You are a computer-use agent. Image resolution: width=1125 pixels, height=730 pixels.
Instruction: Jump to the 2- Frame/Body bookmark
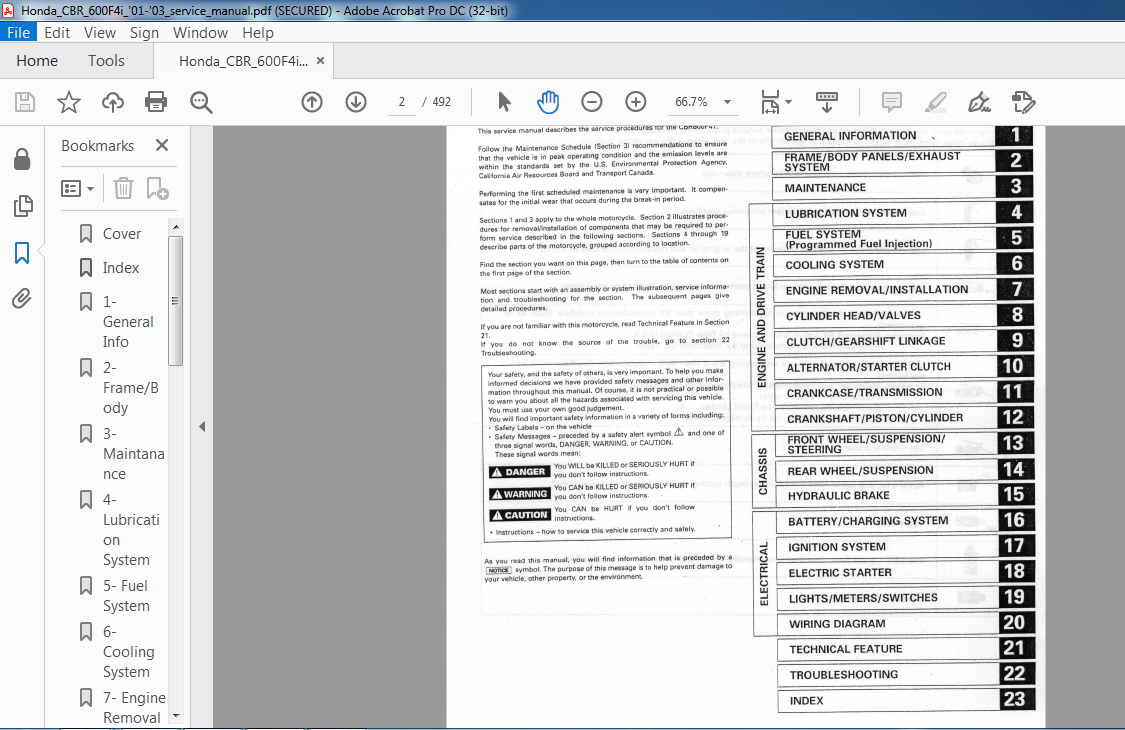click(131, 388)
